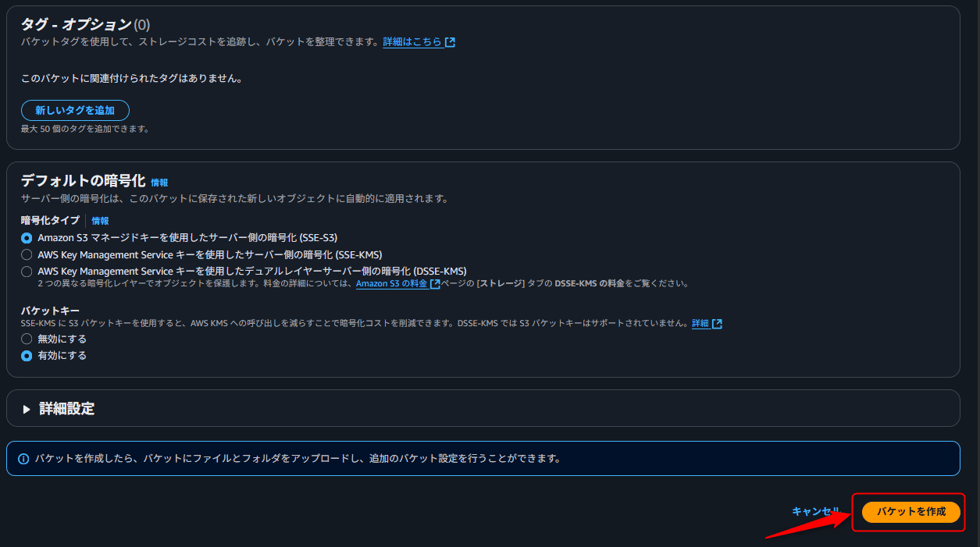
Task: Click the info icon in the notice banner
Action: click(x=24, y=459)
